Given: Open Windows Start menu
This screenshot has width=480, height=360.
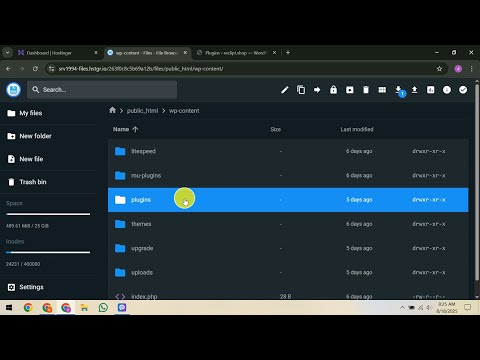Looking at the screenshot, I should tap(9, 307).
